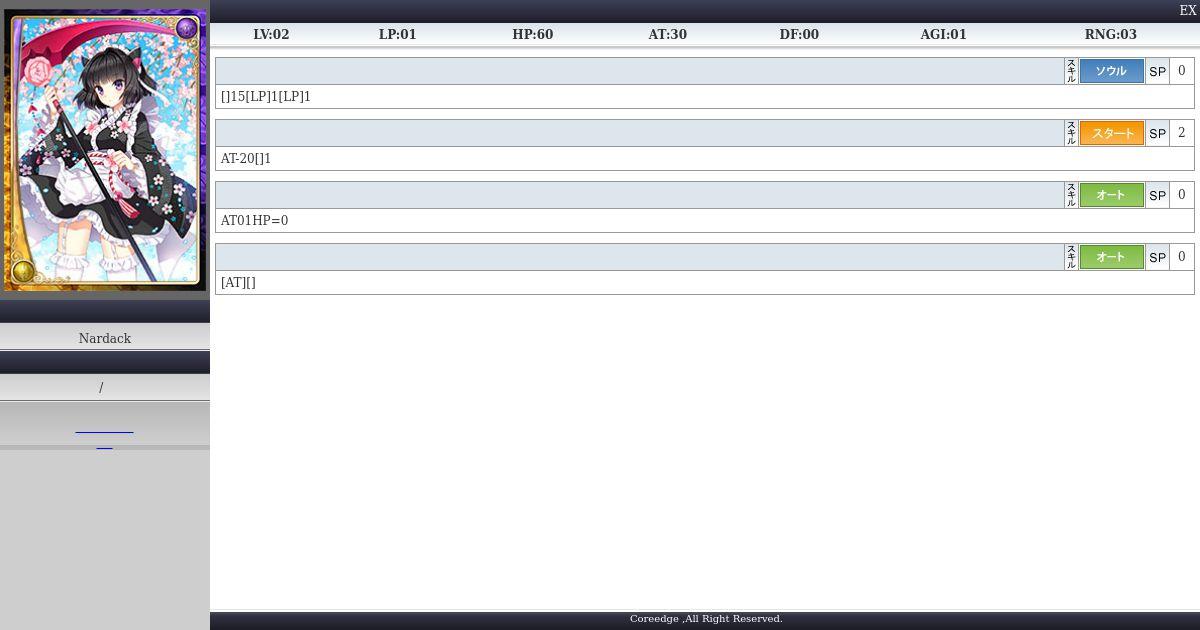
Task: Click the SP label beside ソウル badge
Action: [x=1157, y=71]
